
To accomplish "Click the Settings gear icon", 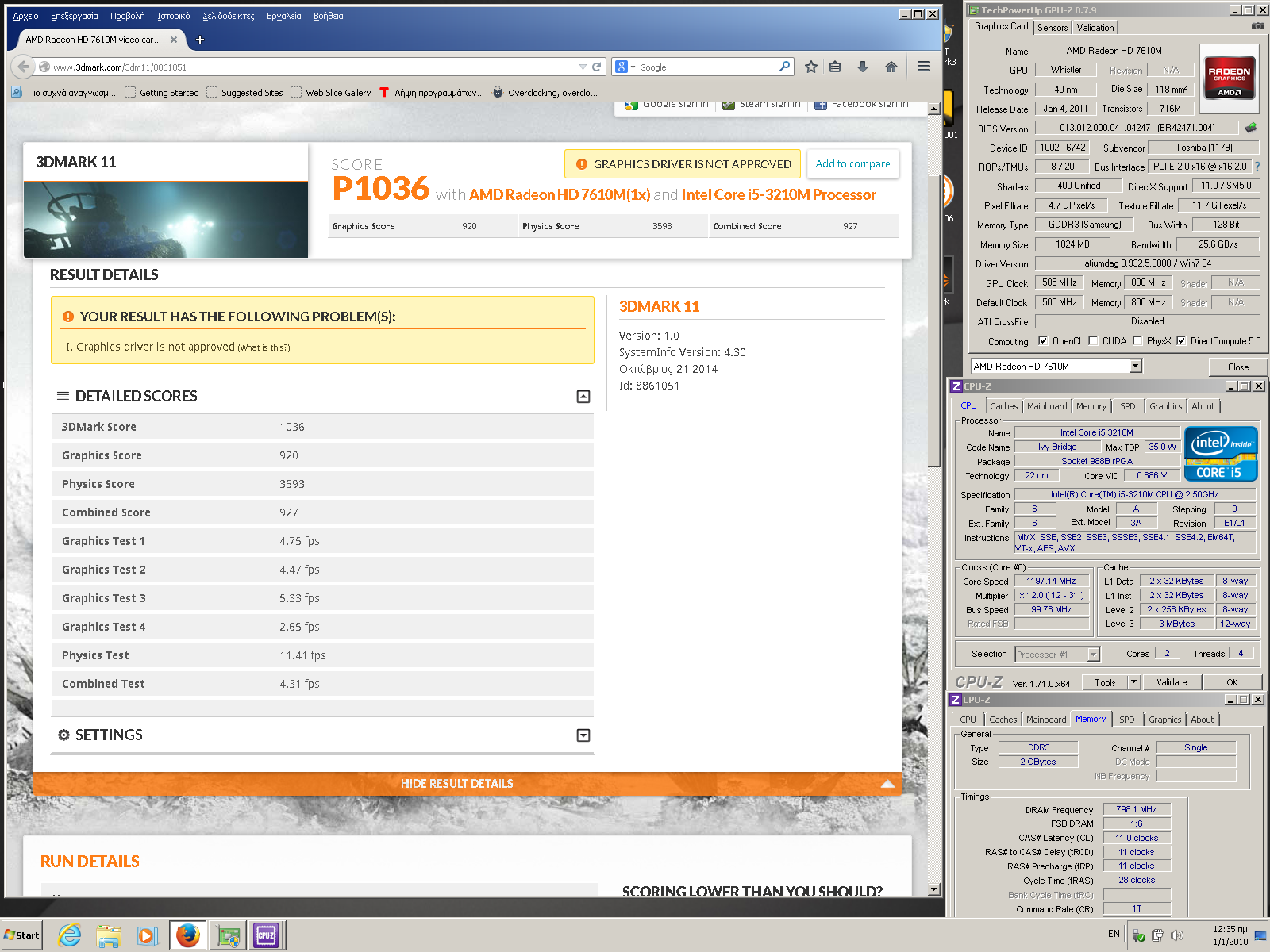I will pyautogui.click(x=64, y=735).
